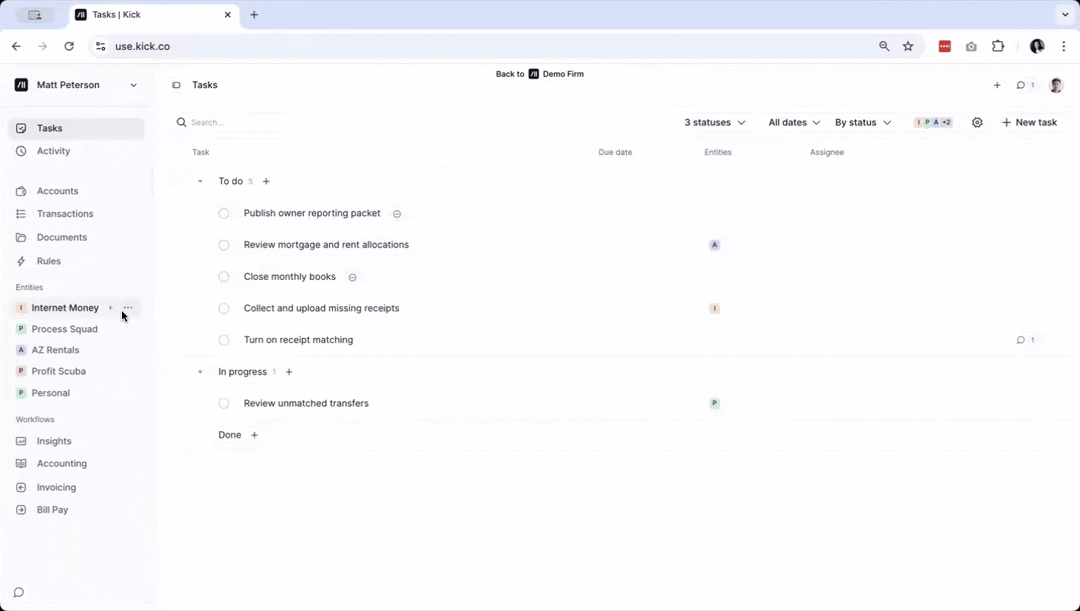Switch to the Insights workflow

coord(53,441)
